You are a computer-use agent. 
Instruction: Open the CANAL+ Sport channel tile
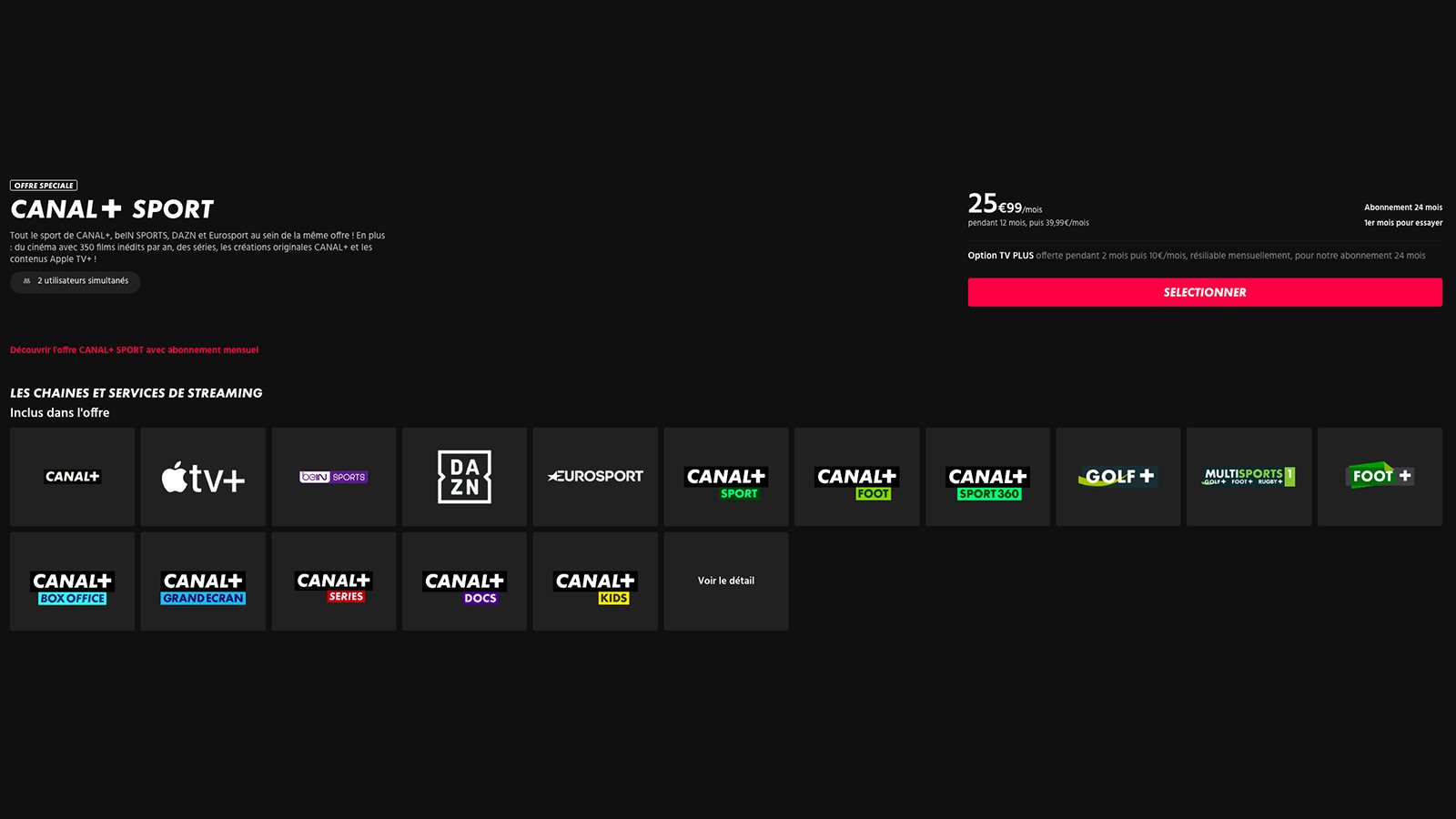[726, 477]
